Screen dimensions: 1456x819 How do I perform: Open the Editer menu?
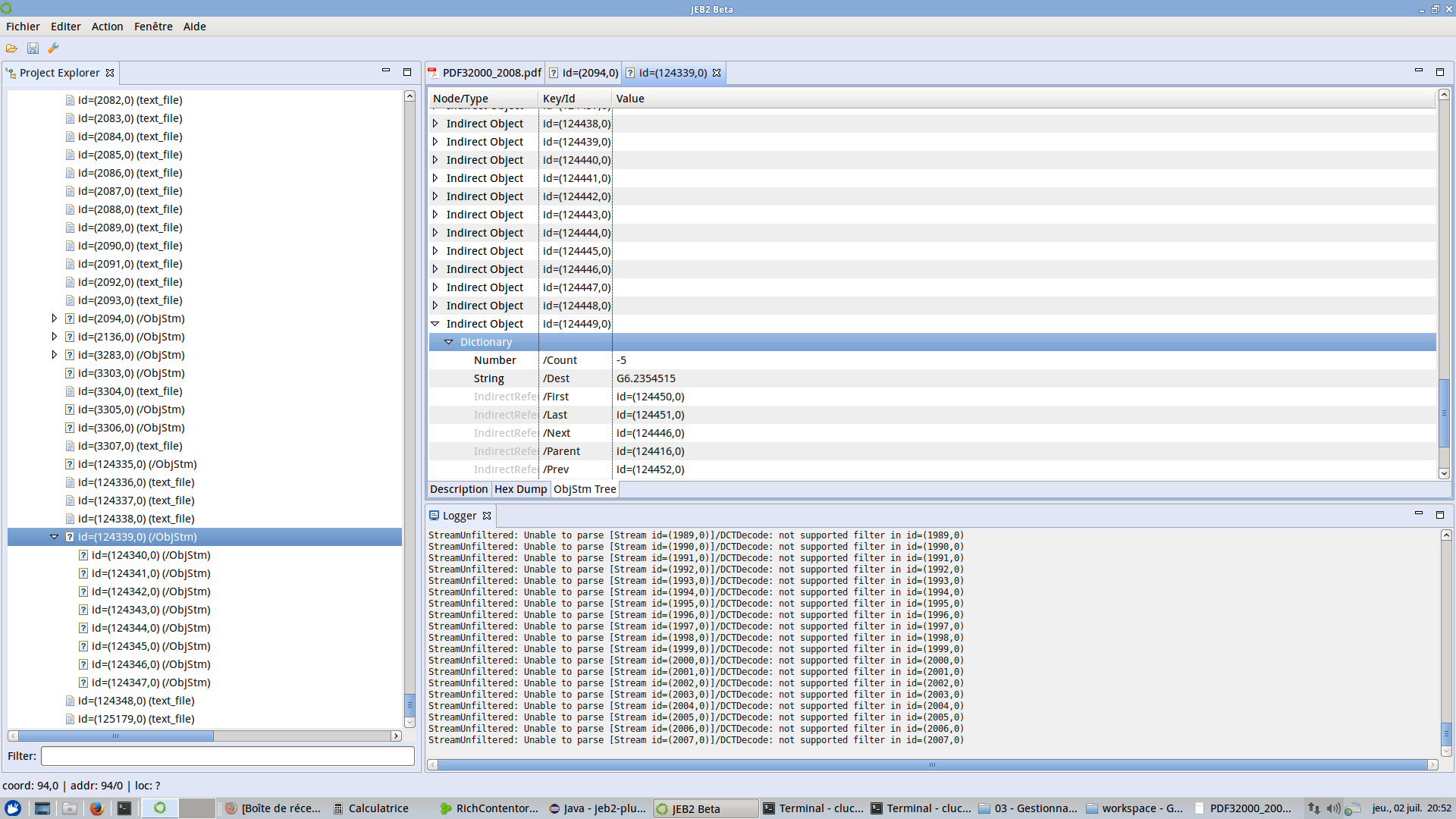click(x=65, y=27)
